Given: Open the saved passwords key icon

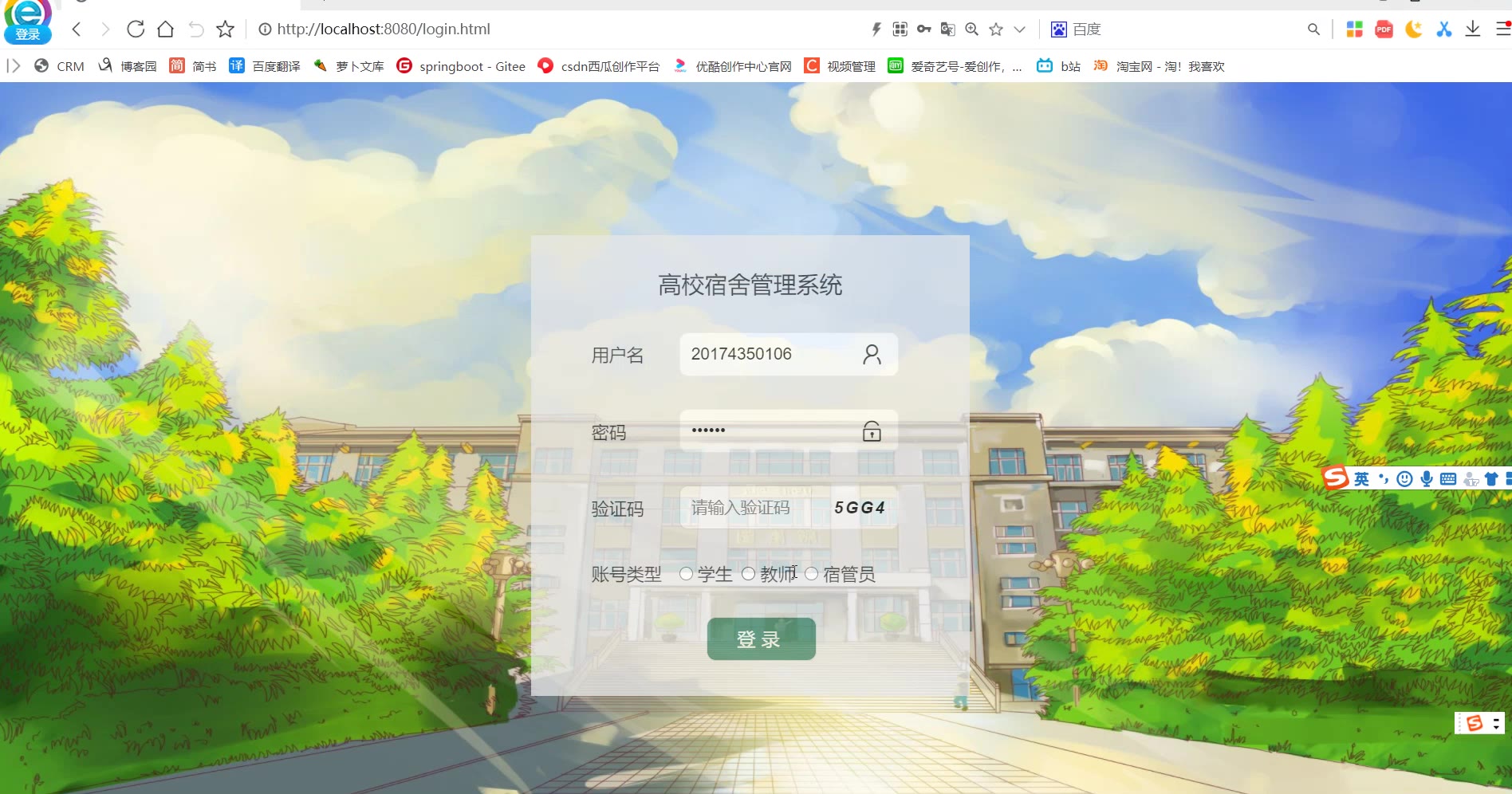Looking at the screenshot, I should 924,29.
